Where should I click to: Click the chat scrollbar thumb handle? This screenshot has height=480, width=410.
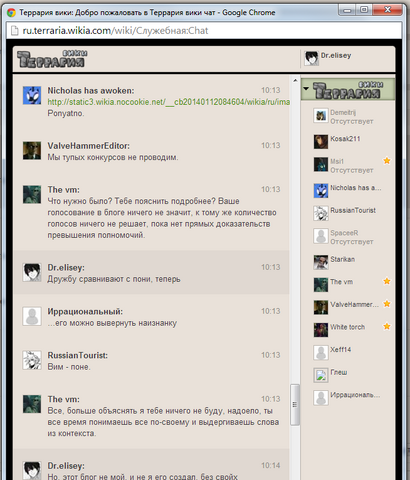pyautogui.click(x=295, y=405)
